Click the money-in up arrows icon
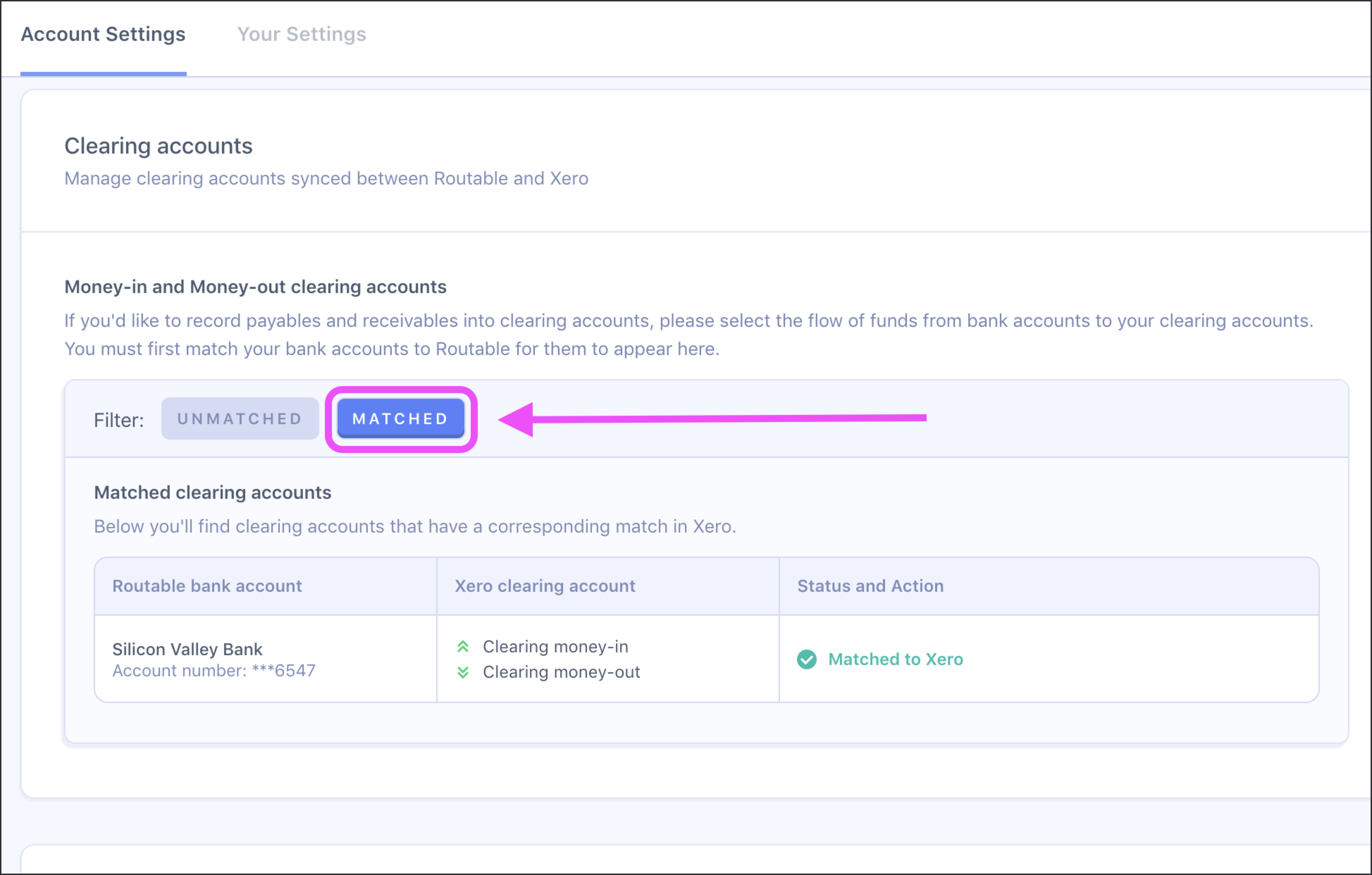The width and height of the screenshot is (1372, 875). click(463, 647)
